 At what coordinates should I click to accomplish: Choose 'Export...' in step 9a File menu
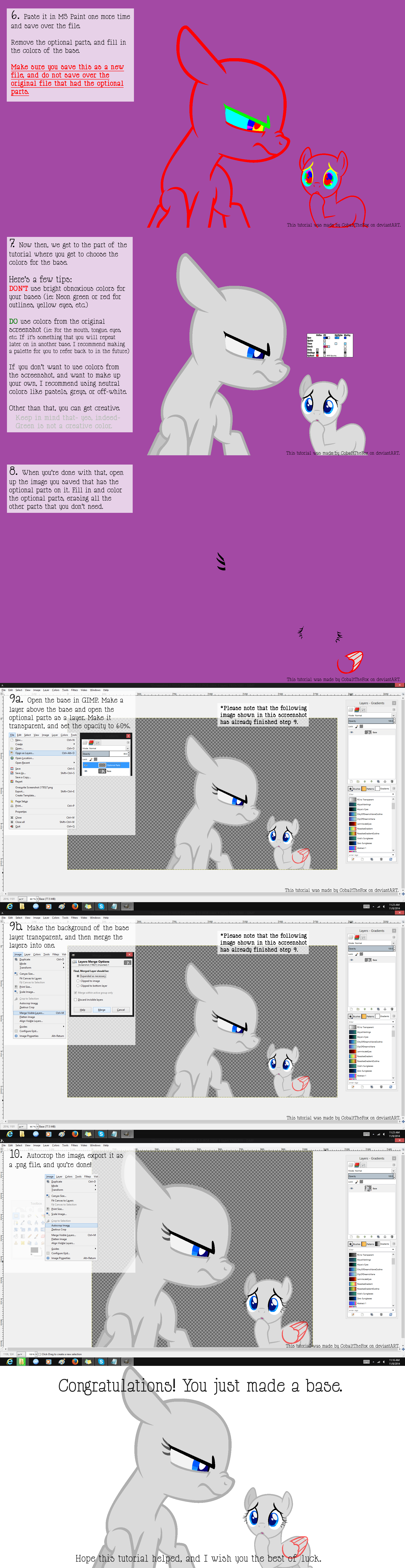[43, 791]
